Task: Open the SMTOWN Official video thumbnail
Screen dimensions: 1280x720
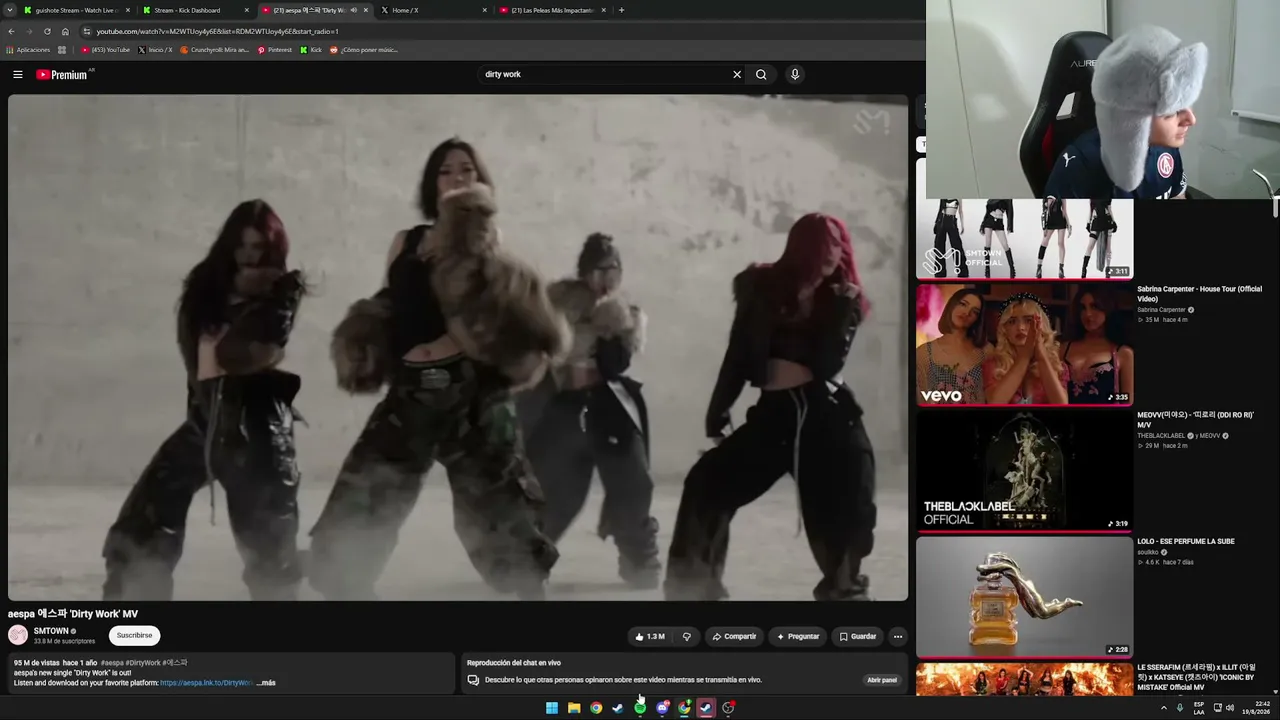Action: [1025, 238]
